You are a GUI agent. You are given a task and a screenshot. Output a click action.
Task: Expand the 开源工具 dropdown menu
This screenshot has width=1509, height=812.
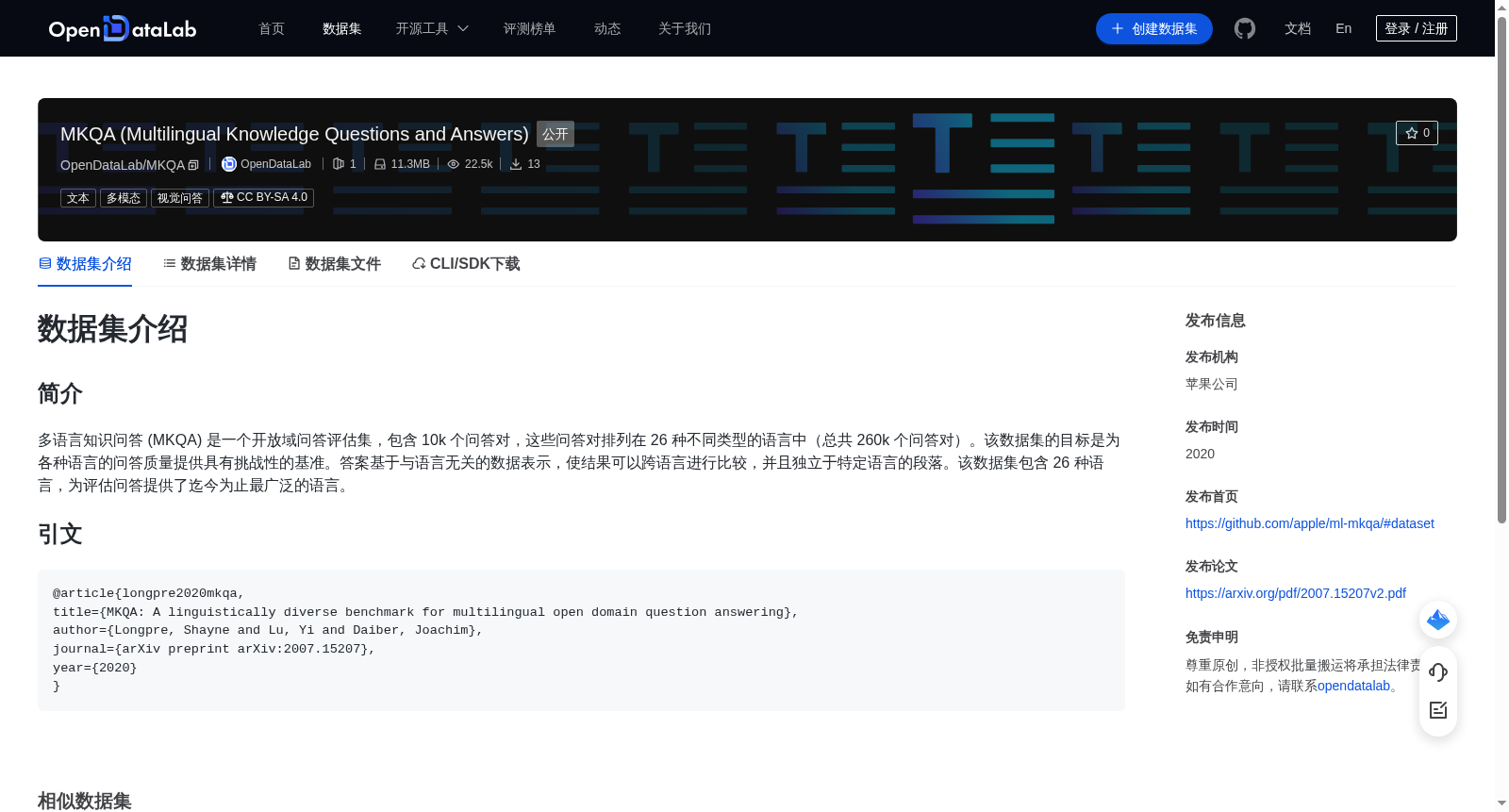[x=432, y=28]
